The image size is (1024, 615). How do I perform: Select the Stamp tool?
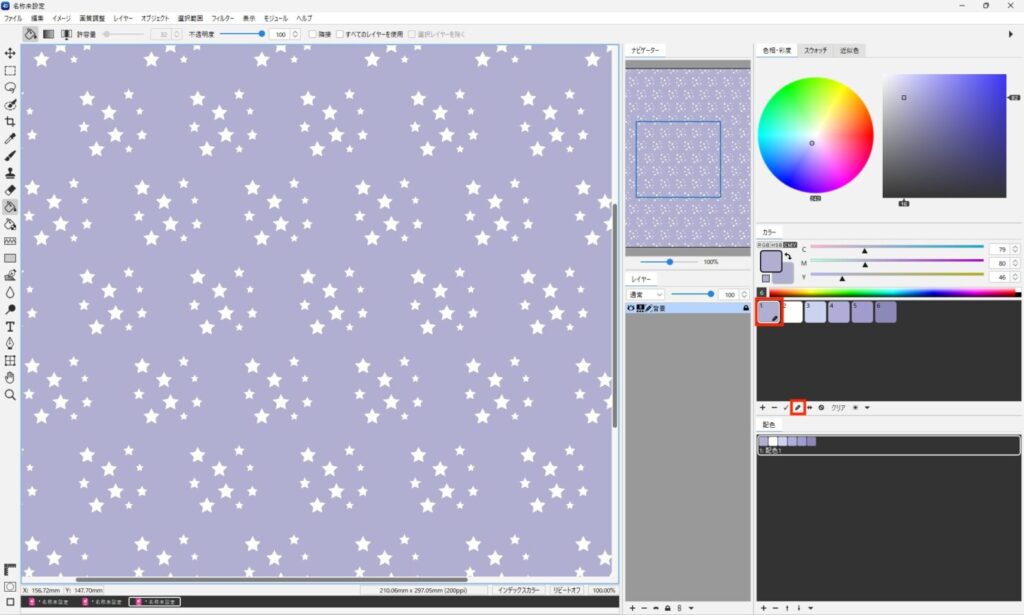(x=10, y=172)
